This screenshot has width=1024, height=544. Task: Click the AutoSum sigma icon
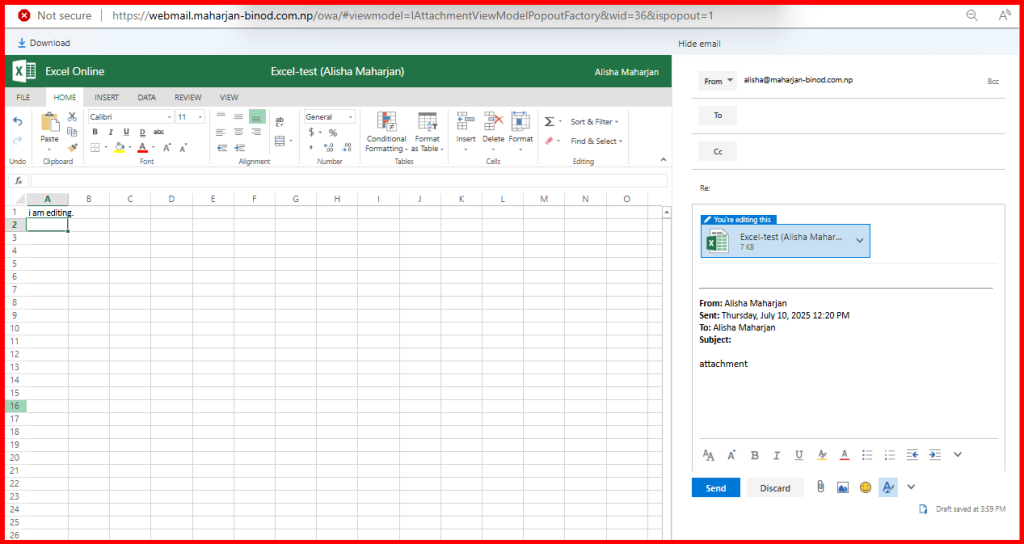point(549,122)
